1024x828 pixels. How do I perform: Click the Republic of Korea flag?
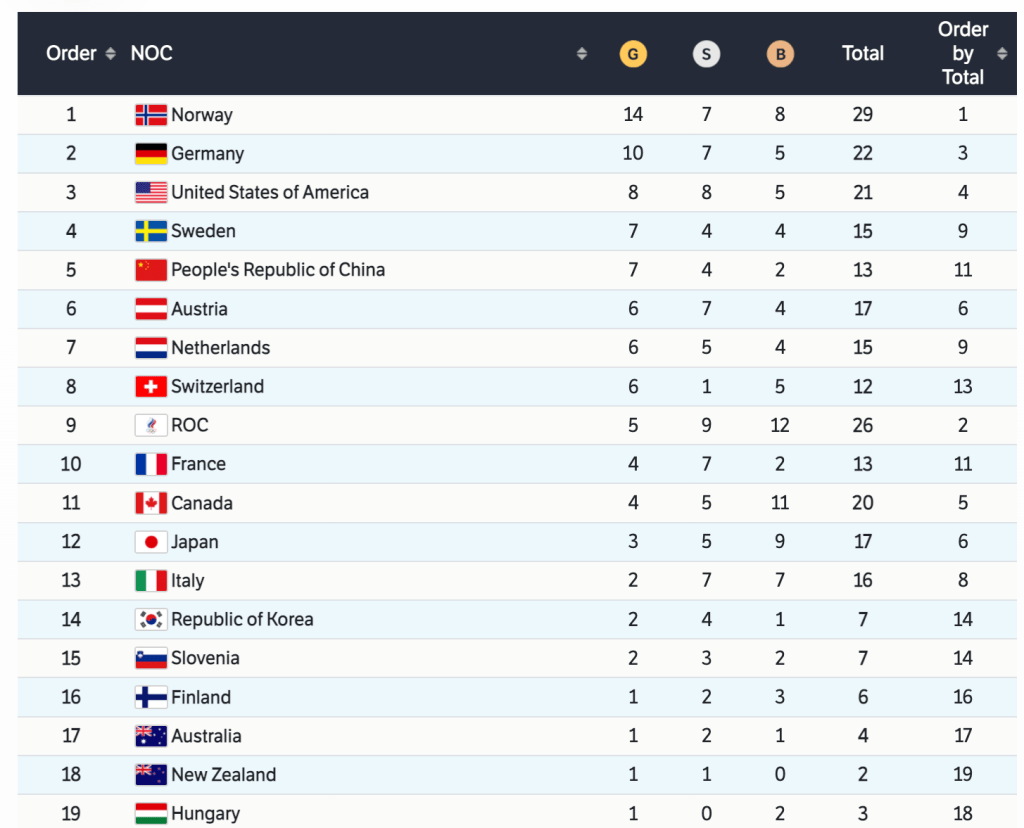(x=151, y=620)
